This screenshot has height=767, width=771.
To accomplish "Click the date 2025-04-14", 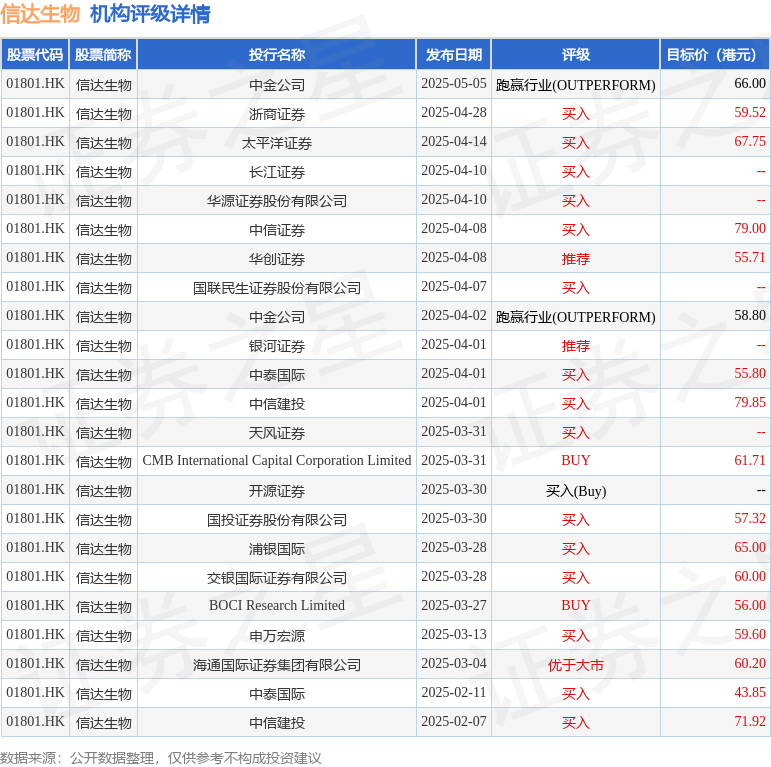I will tap(454, 142).
